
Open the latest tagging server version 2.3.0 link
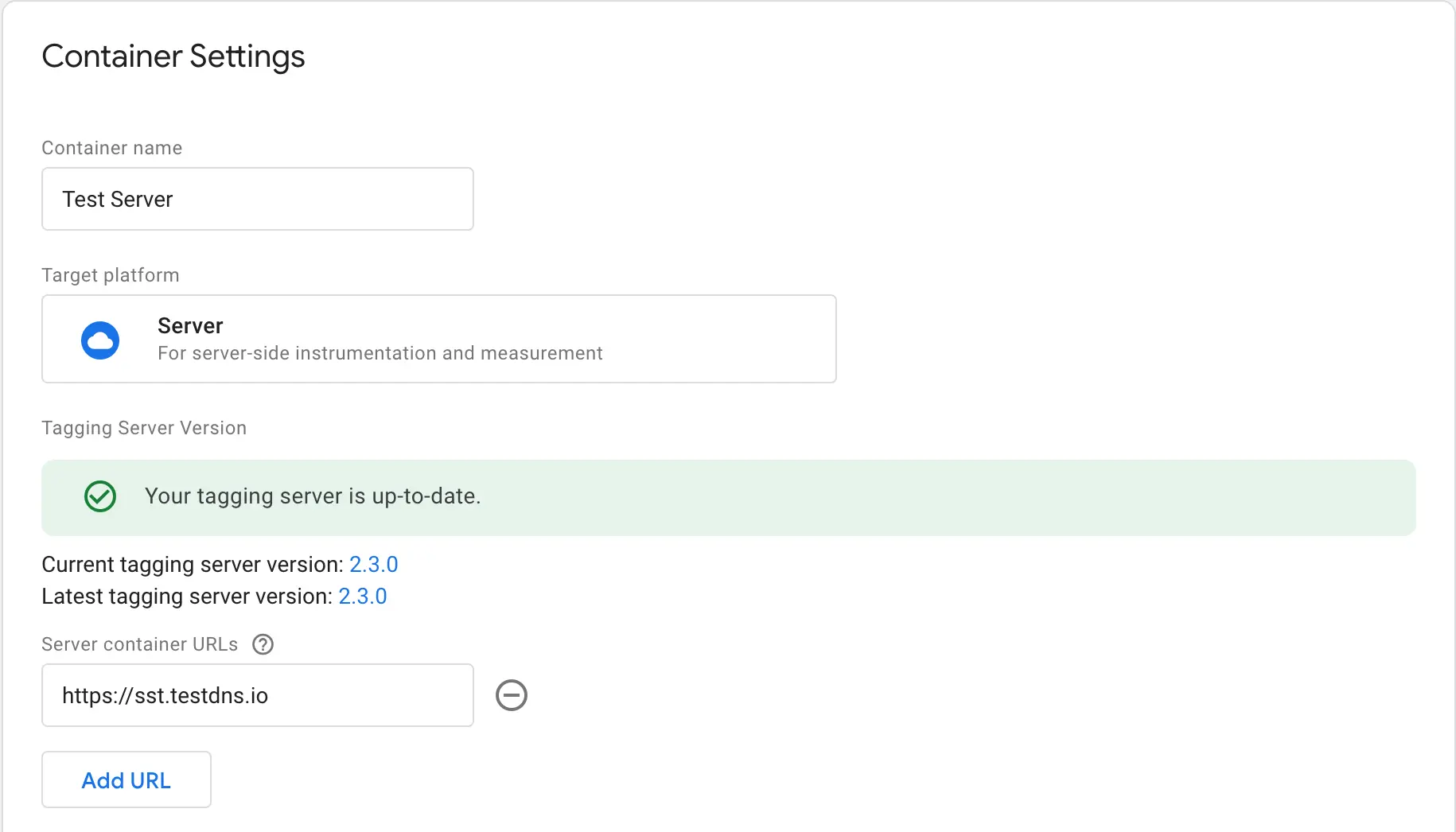[x=363, y=596]
